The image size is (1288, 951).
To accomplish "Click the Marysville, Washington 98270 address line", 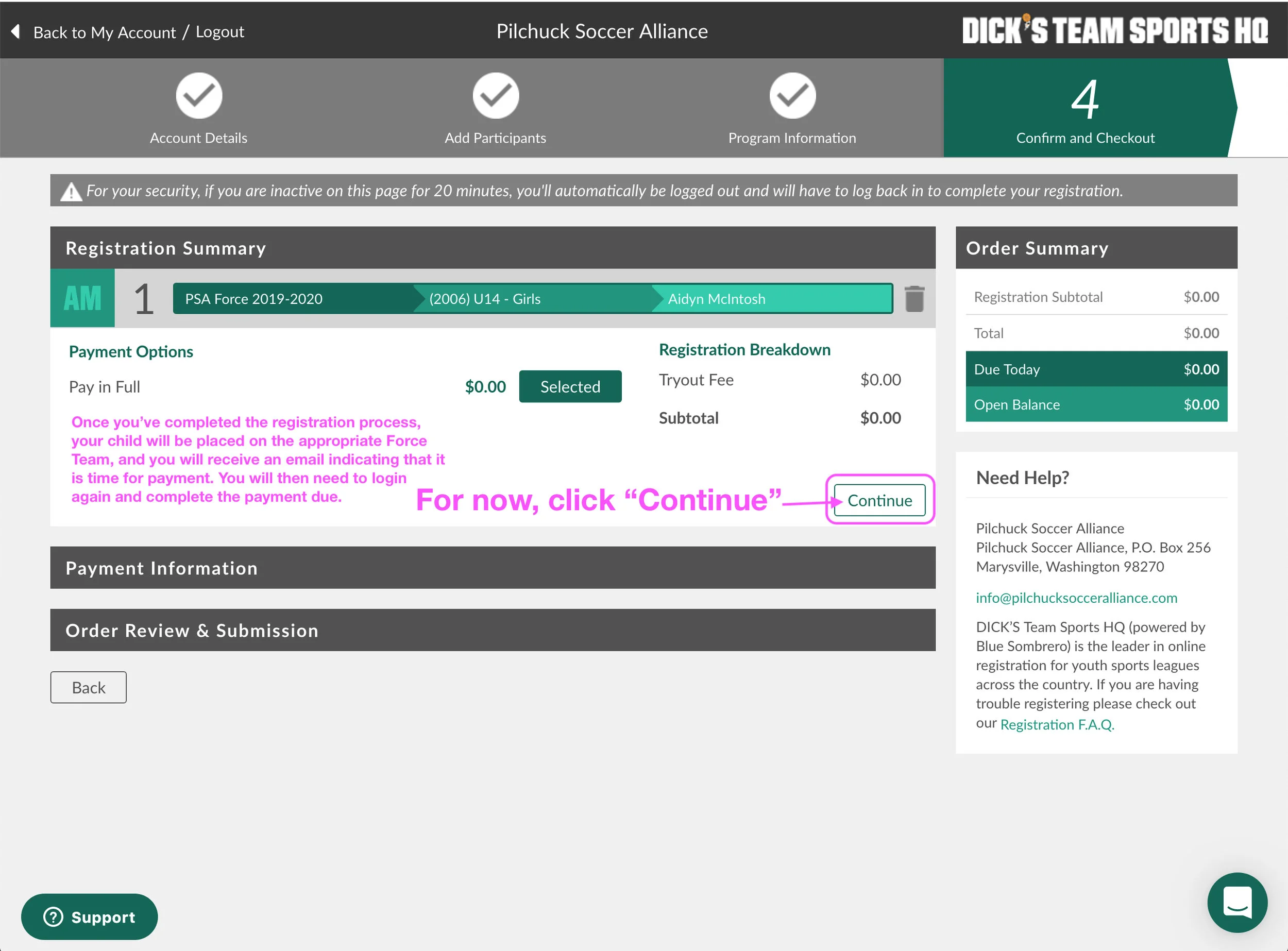I will [x=1070, y=567].
